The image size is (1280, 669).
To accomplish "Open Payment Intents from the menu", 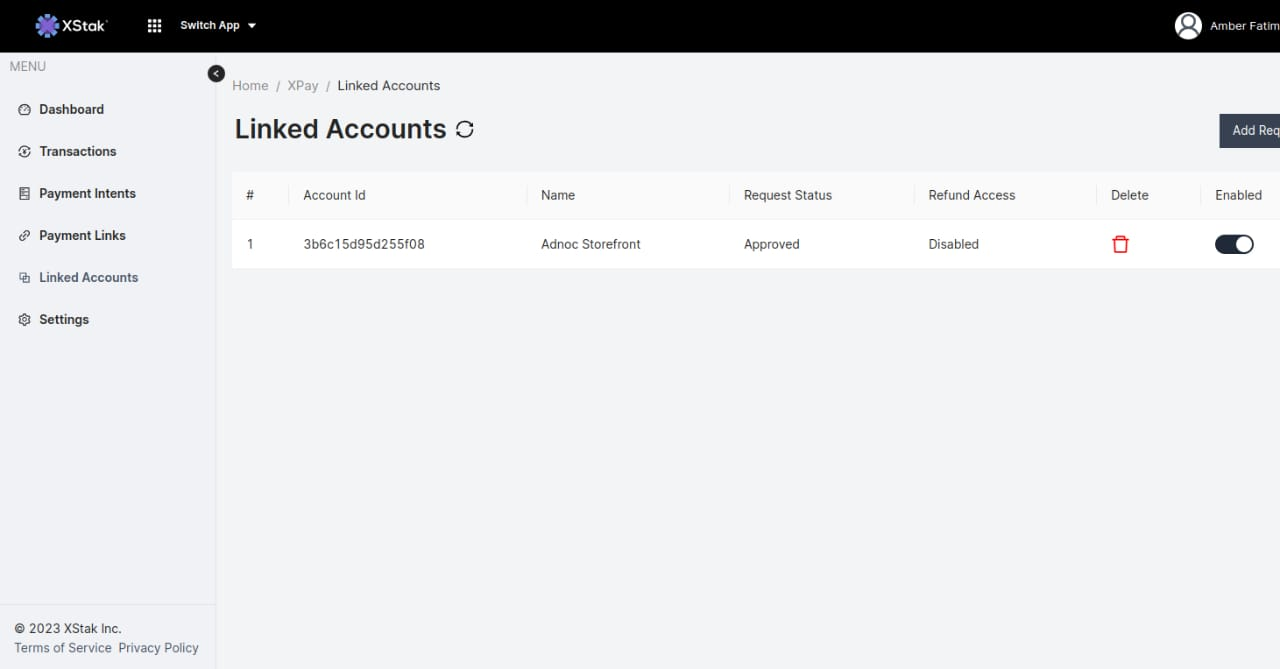I will [x=87, y=194].
